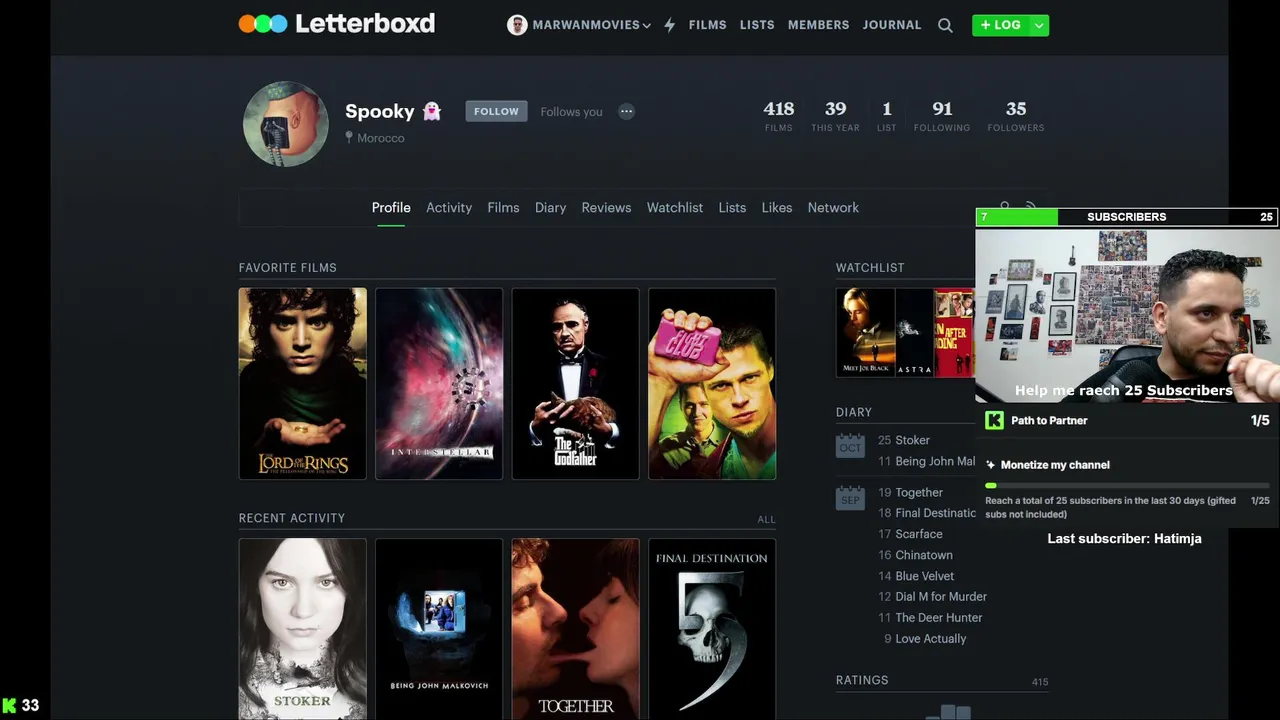Open the Blue Velvet diary entry
Viewport: 1280px width, 720px height.
925,576
